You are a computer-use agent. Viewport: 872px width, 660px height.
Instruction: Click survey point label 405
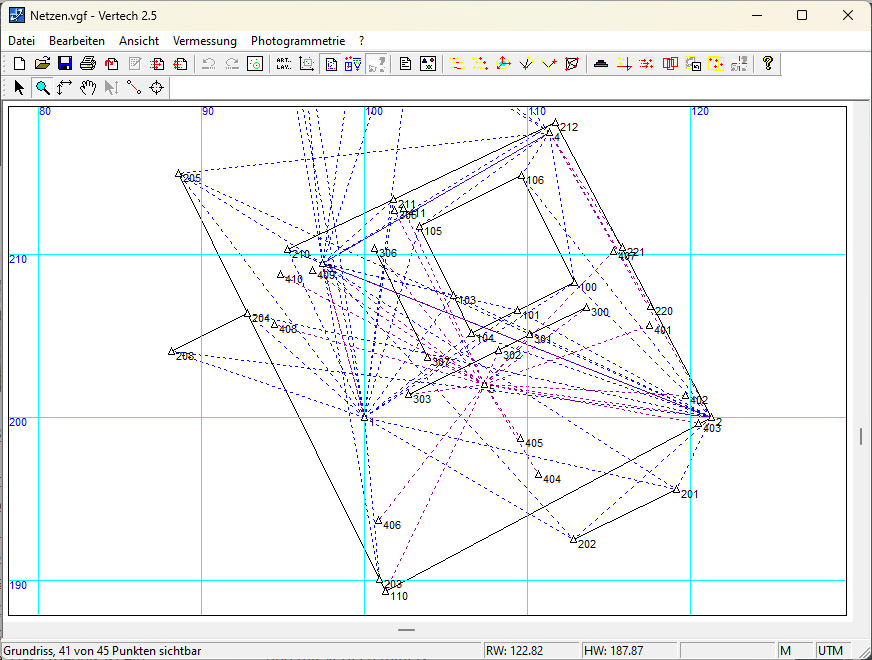coord(534,443)
